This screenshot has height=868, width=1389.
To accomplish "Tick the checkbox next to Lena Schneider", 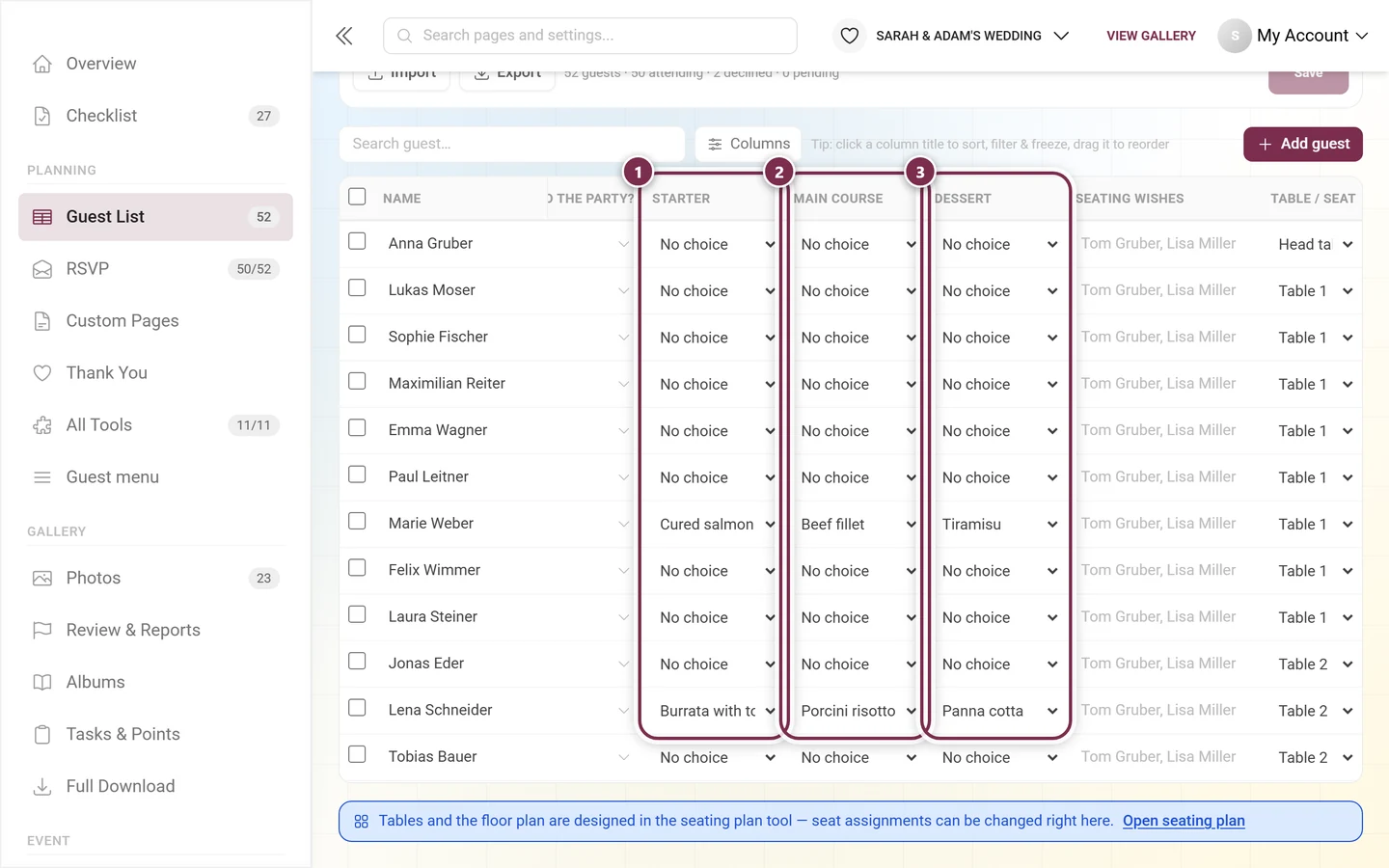I will tap(357, 708).
